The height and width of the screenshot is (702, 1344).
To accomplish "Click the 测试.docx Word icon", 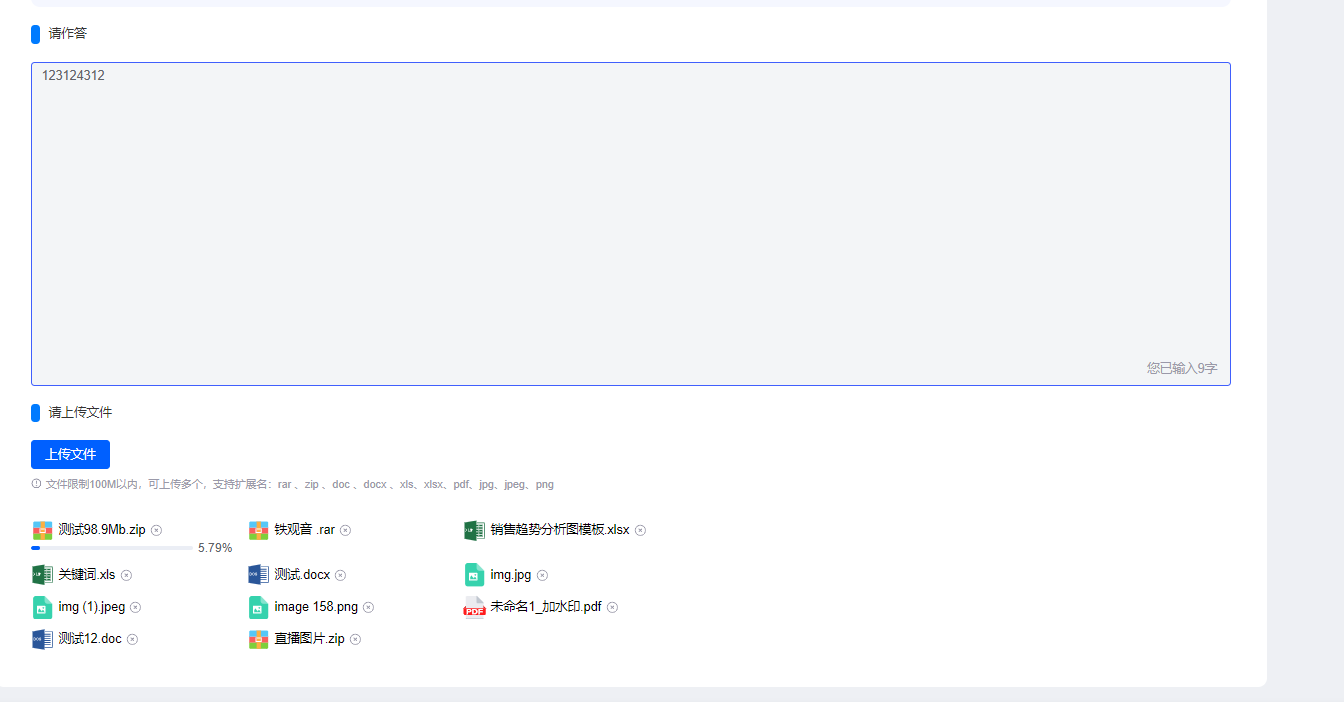I will [259, 575].
